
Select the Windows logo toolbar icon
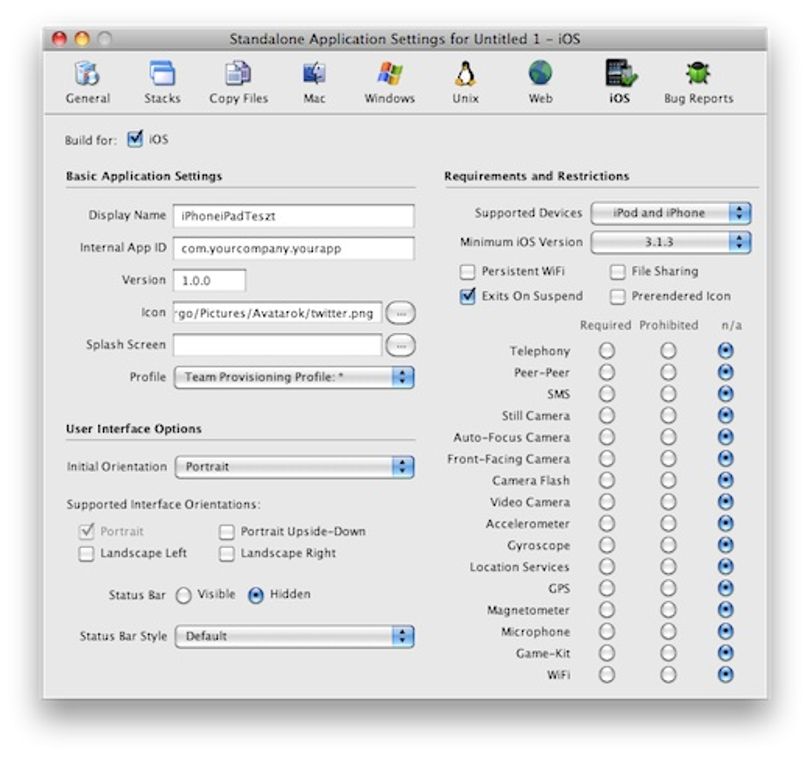[x=390, y=73]
